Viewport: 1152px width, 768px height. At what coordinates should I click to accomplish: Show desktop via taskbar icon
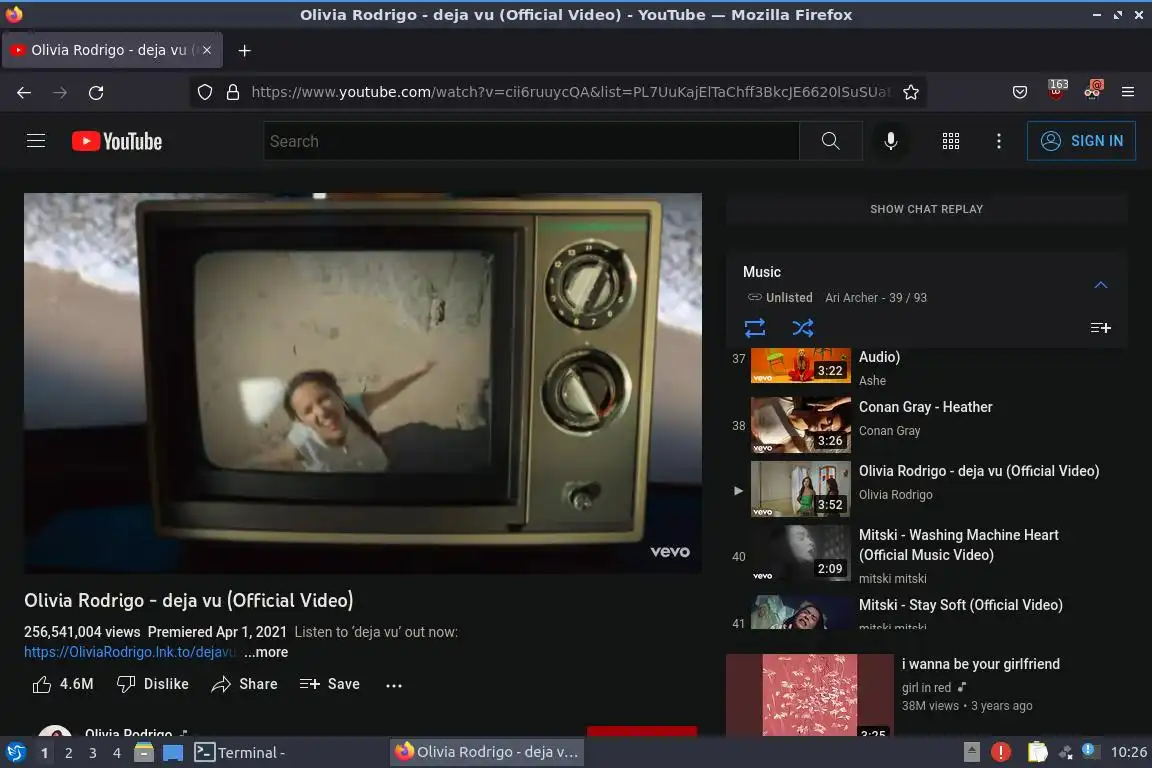pos(173,753)
